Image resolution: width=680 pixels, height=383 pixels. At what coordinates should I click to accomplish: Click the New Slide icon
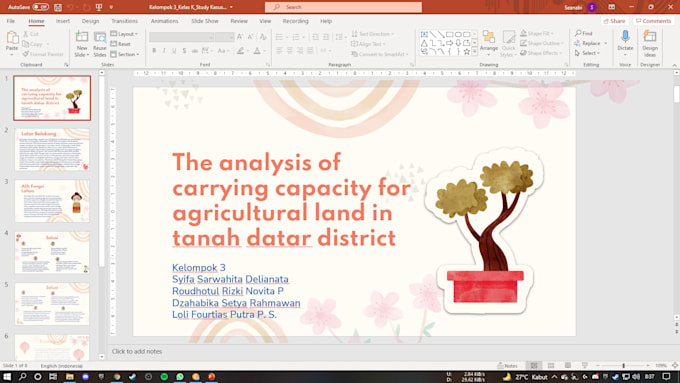[82, 37]
